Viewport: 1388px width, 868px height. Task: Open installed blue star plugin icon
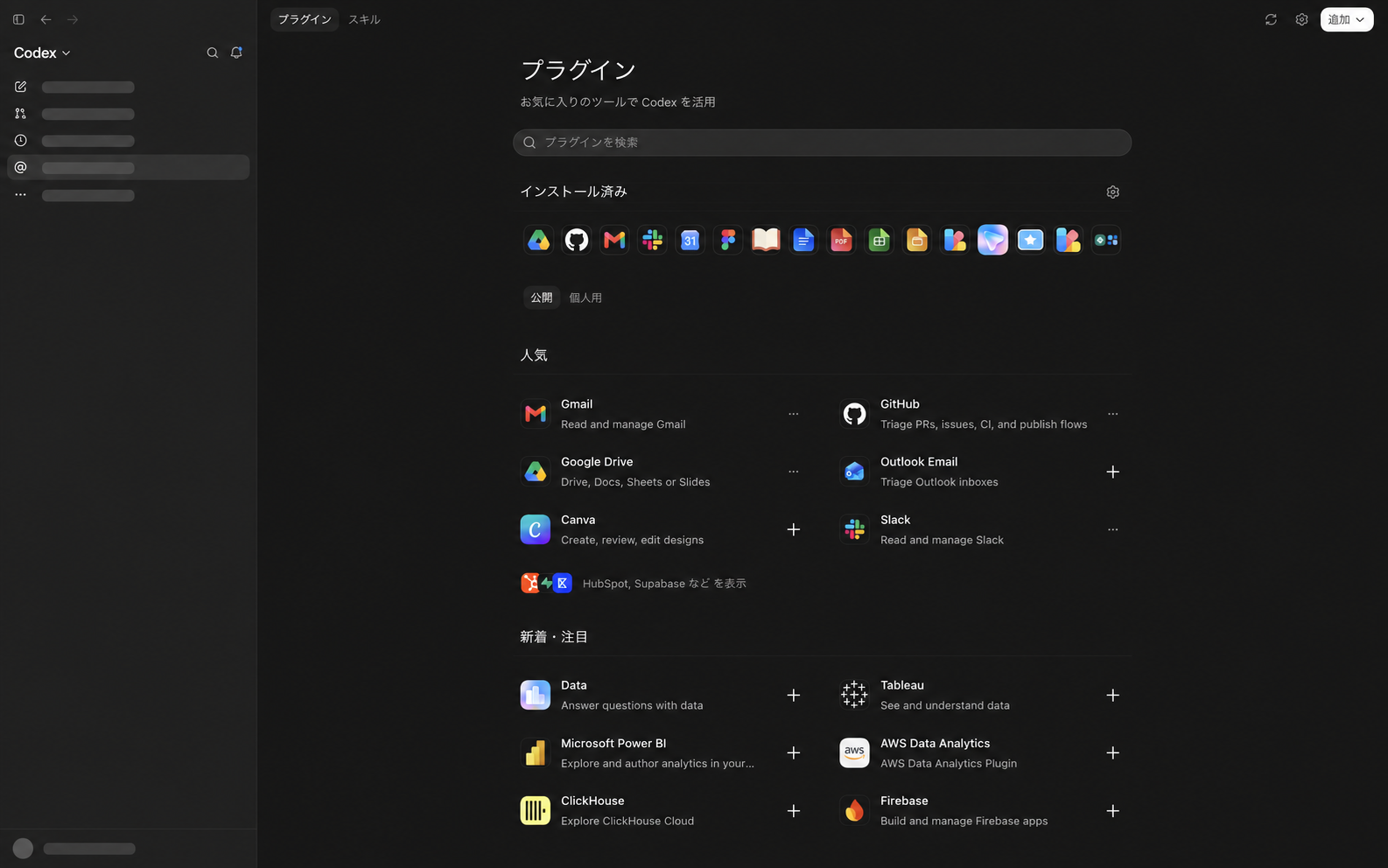point(1031,240)
